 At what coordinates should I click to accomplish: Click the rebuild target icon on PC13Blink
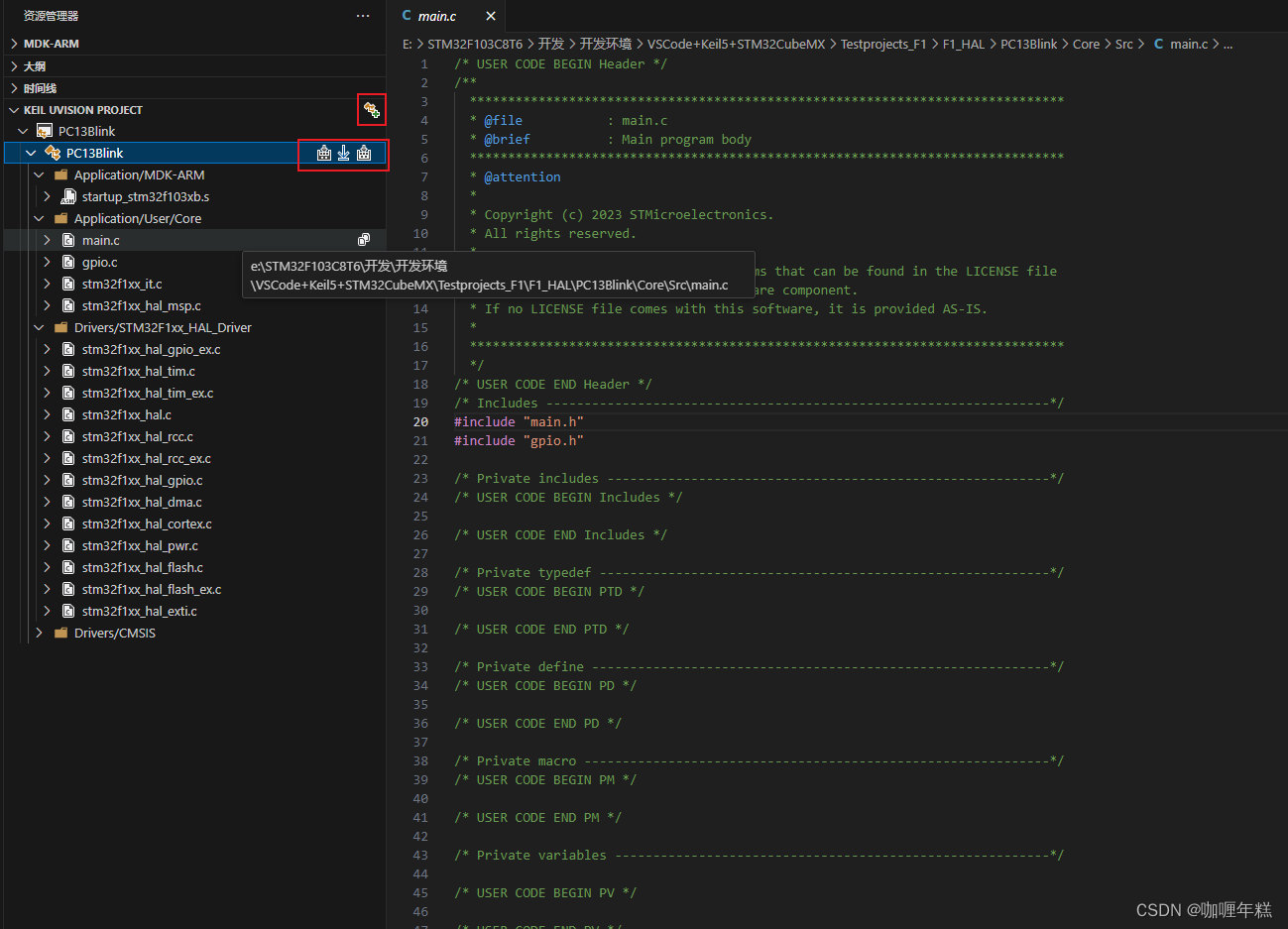tap(364, 153)
